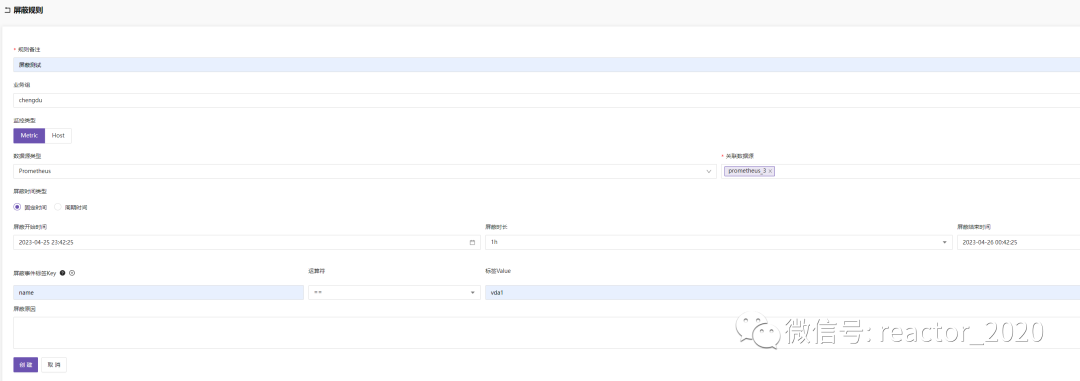Open the == operator dropdown
The height and width of the screenshot is (381, 1080).
394,293
